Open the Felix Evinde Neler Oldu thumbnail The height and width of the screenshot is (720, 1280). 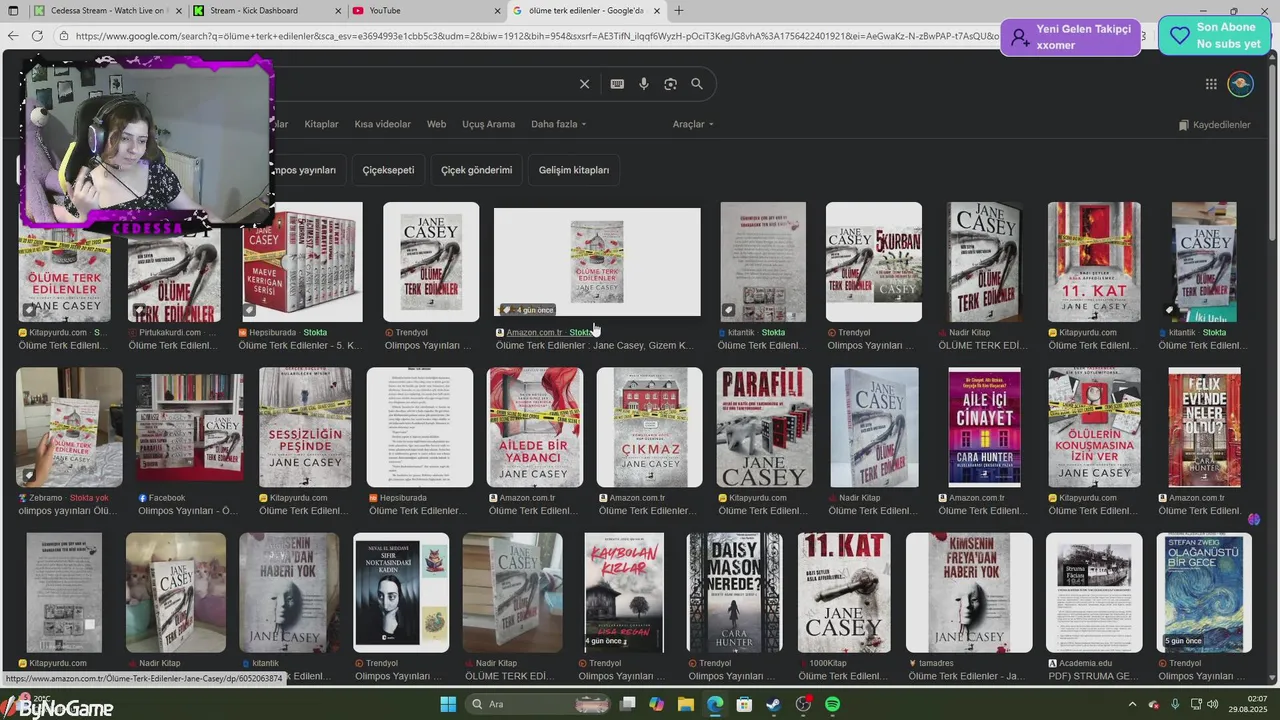pyautogui.click(x=1204, y=427)
